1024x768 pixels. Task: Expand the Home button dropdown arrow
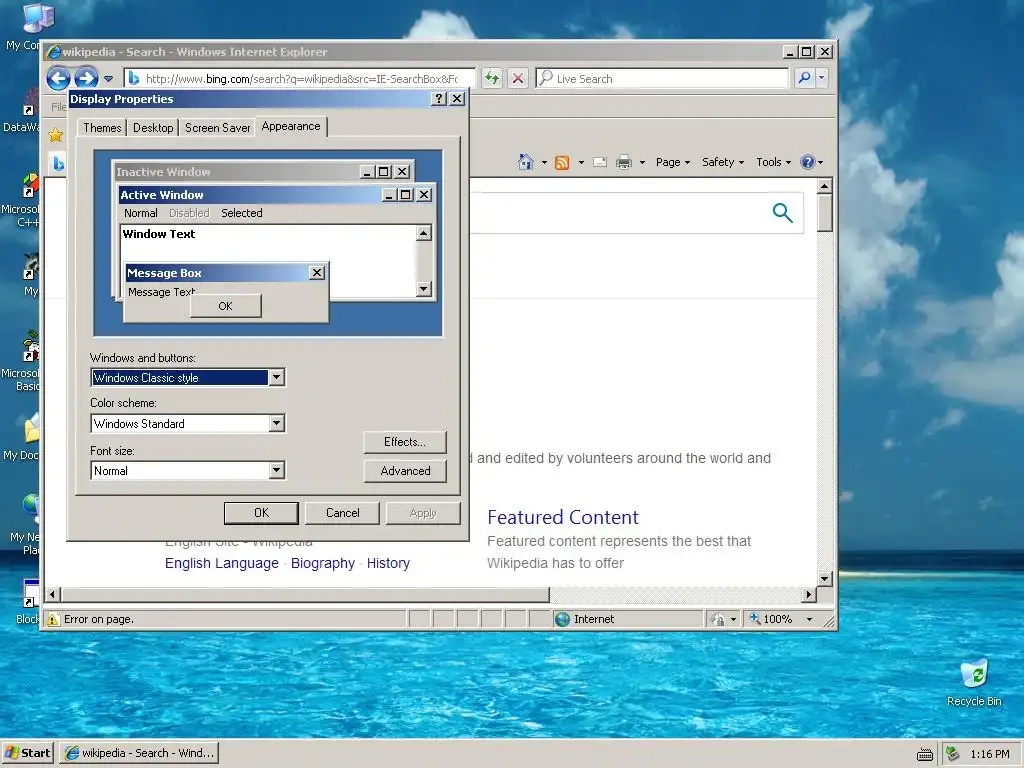point(544,162)
